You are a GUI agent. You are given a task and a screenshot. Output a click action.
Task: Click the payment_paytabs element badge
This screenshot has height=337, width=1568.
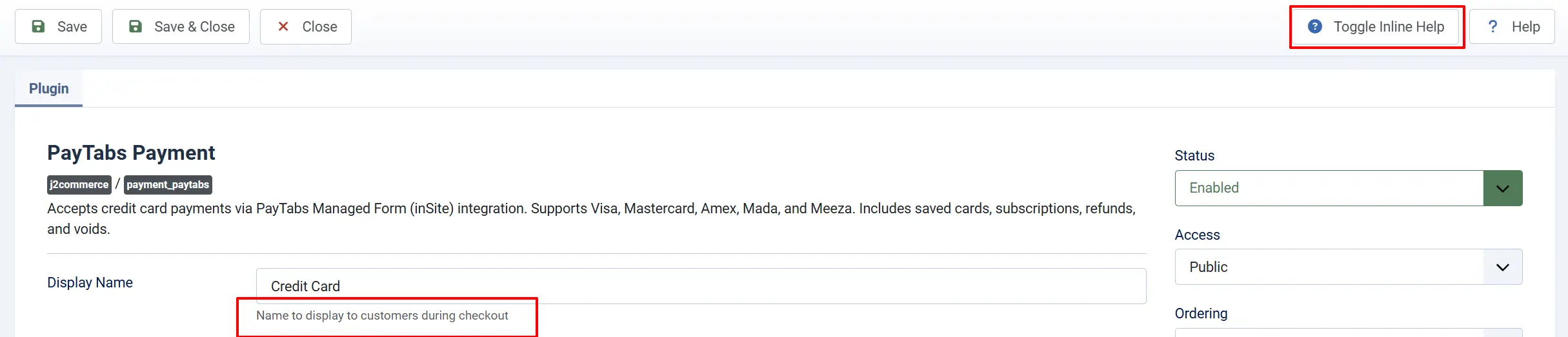click(168, 185)
